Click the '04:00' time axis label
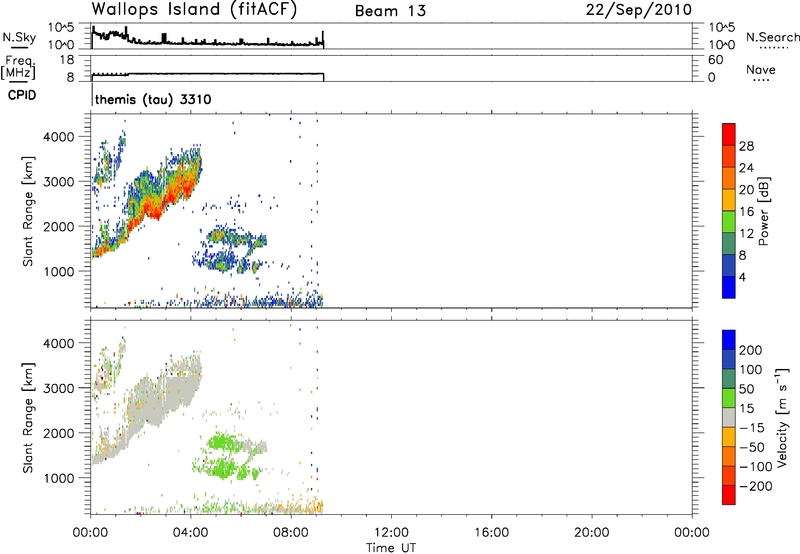Screen dimensions: 800x554 (x=191, y=533)
